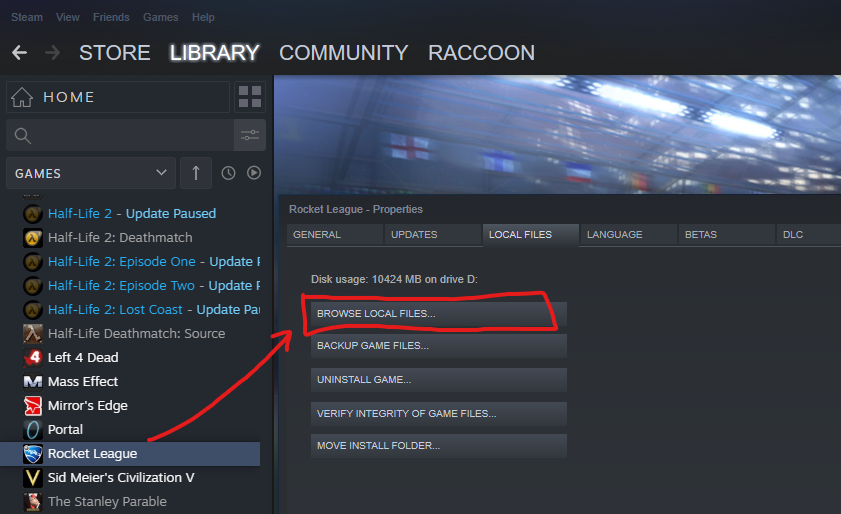Open the Games menu

(x=160, y=17)
